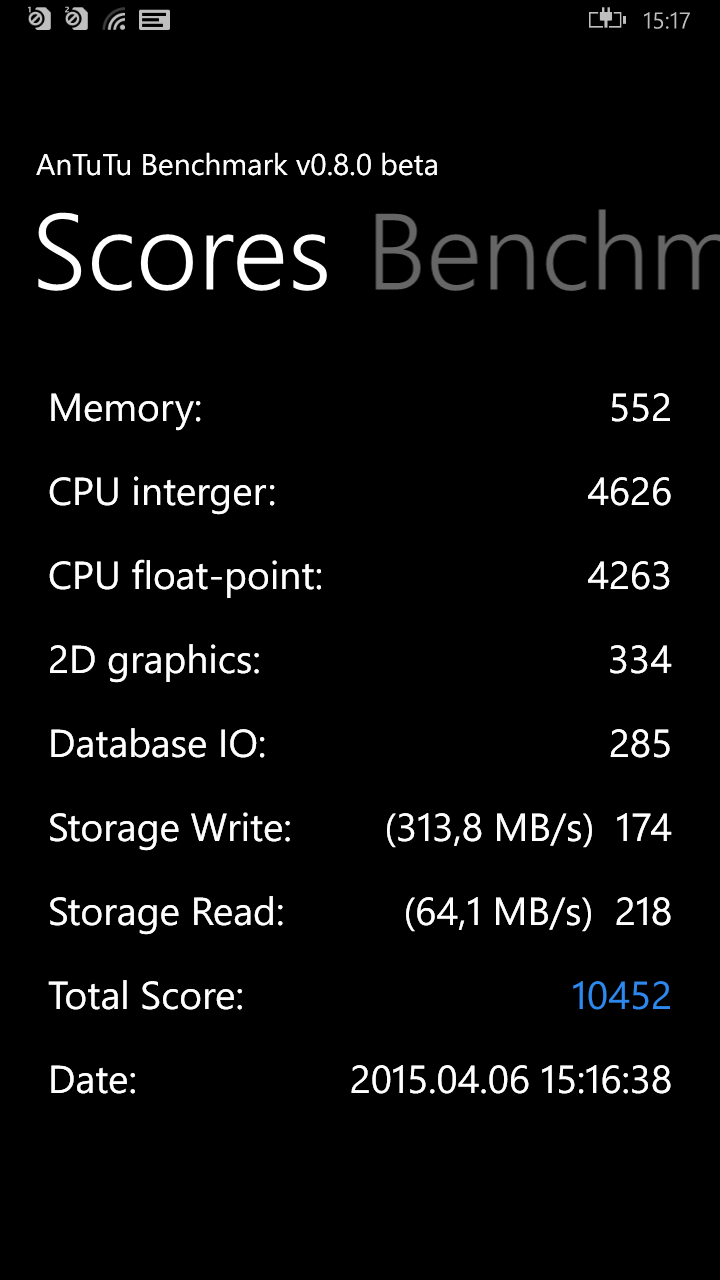720x1280 pixels.
Task: Tap the SIM 2 signal status icon
Action: tap(77, 18)
